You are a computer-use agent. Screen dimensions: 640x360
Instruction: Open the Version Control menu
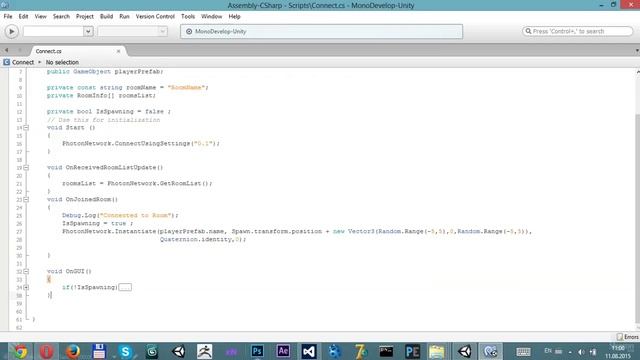pyautogui.click(x=155, y=16)
